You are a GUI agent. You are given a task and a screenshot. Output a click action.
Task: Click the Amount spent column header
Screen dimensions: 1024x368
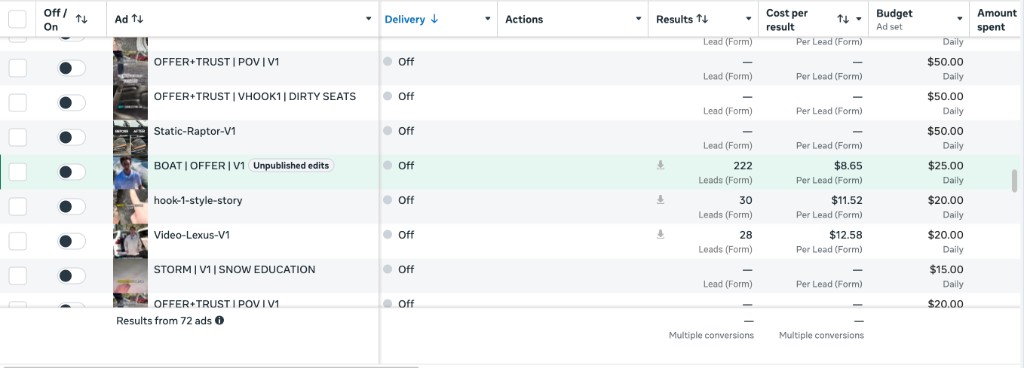click(x=997, y=20)
